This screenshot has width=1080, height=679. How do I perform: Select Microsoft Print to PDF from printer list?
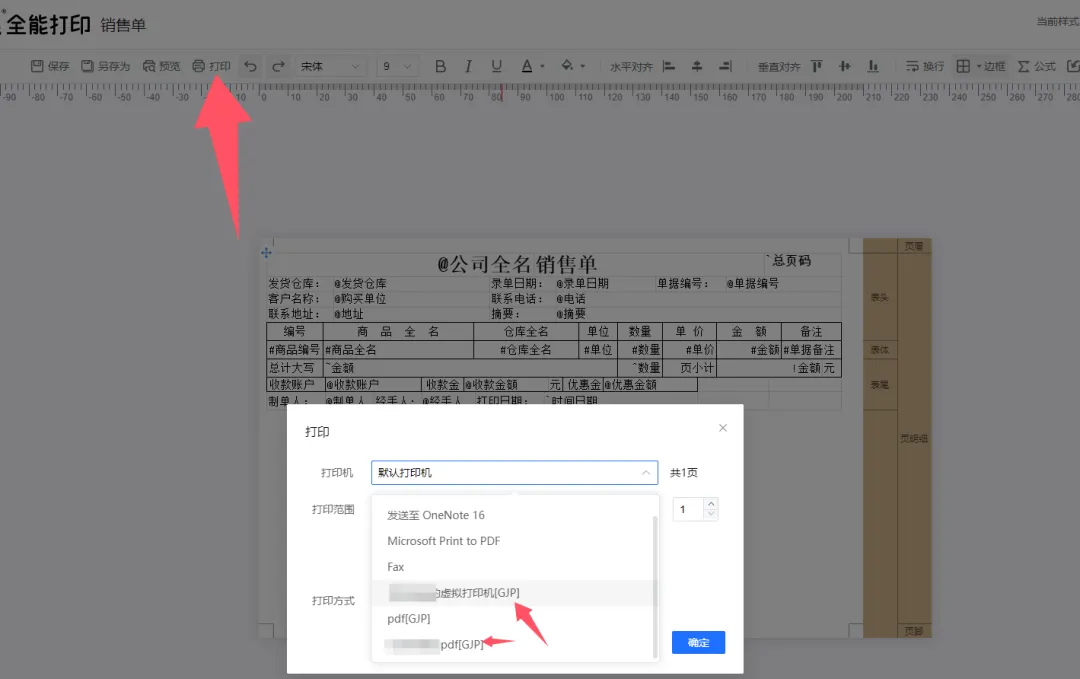tap(443, 541)
